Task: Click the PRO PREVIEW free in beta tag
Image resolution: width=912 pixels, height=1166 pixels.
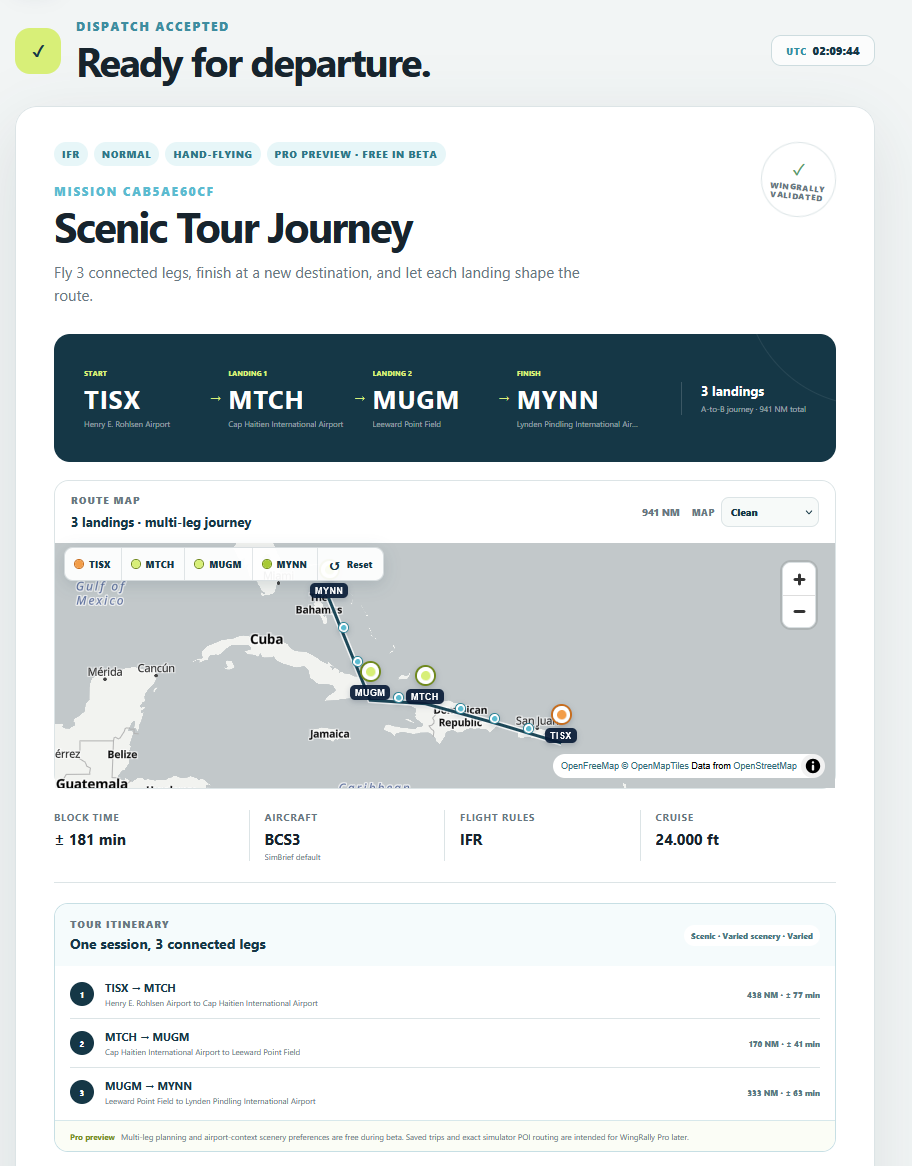Action: pyautogui.click(x=356, y=154)
